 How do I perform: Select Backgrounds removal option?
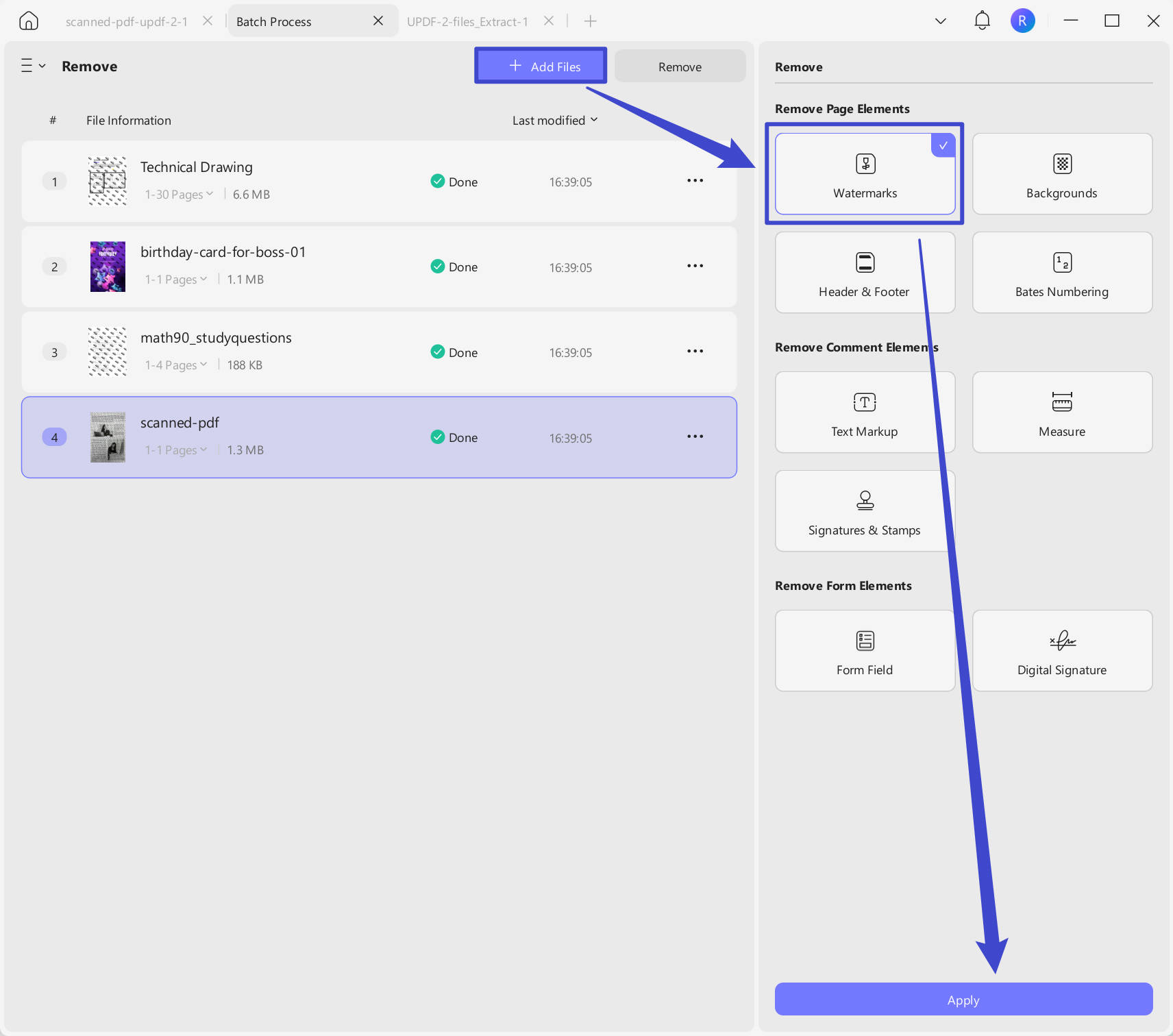click(x=1062, y=173)
